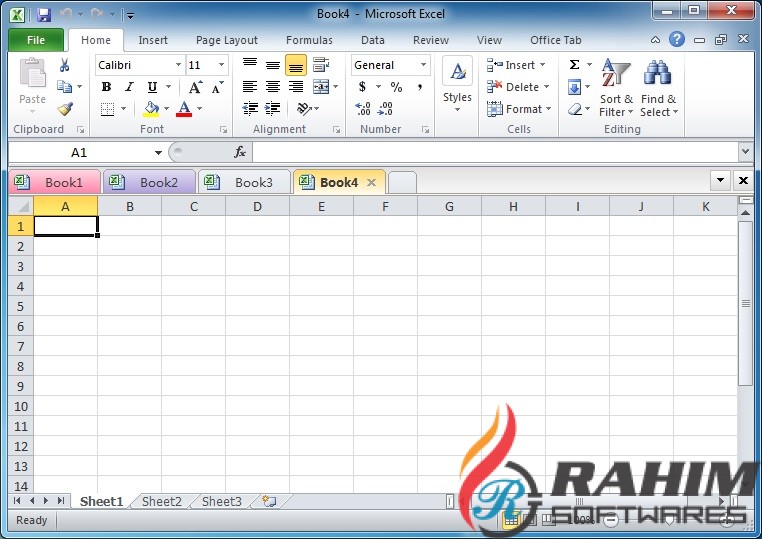Click Middle Align icon

point(273,65)
